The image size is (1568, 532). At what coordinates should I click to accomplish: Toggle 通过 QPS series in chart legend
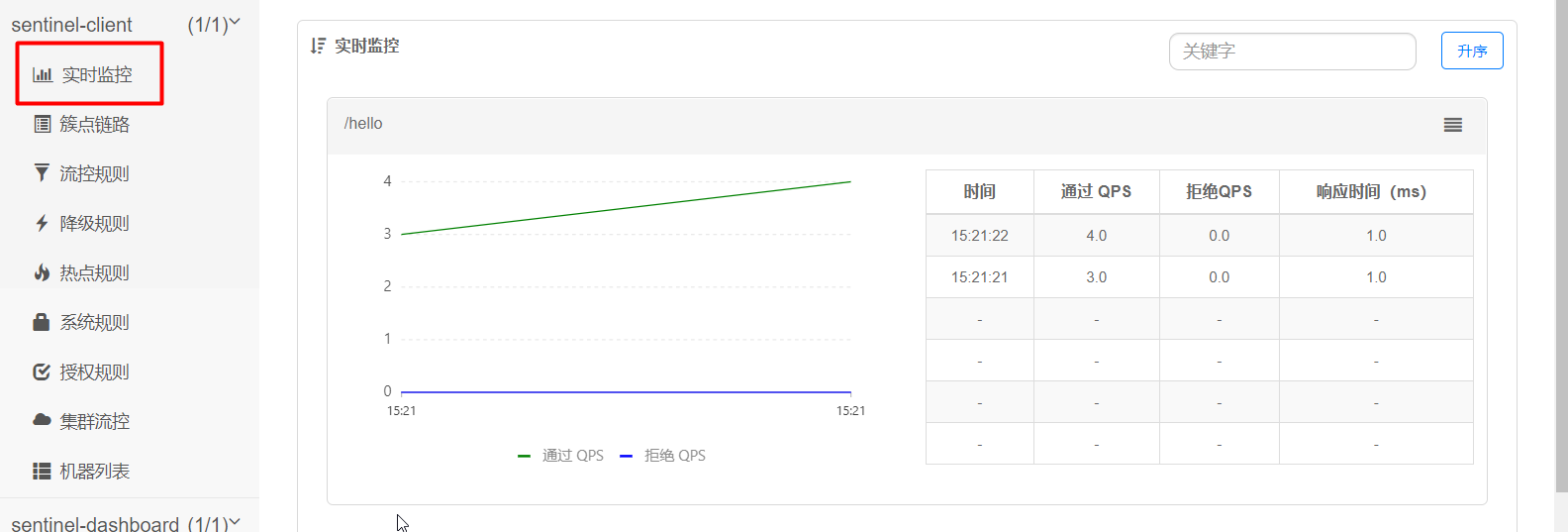[x=561, y=456]
